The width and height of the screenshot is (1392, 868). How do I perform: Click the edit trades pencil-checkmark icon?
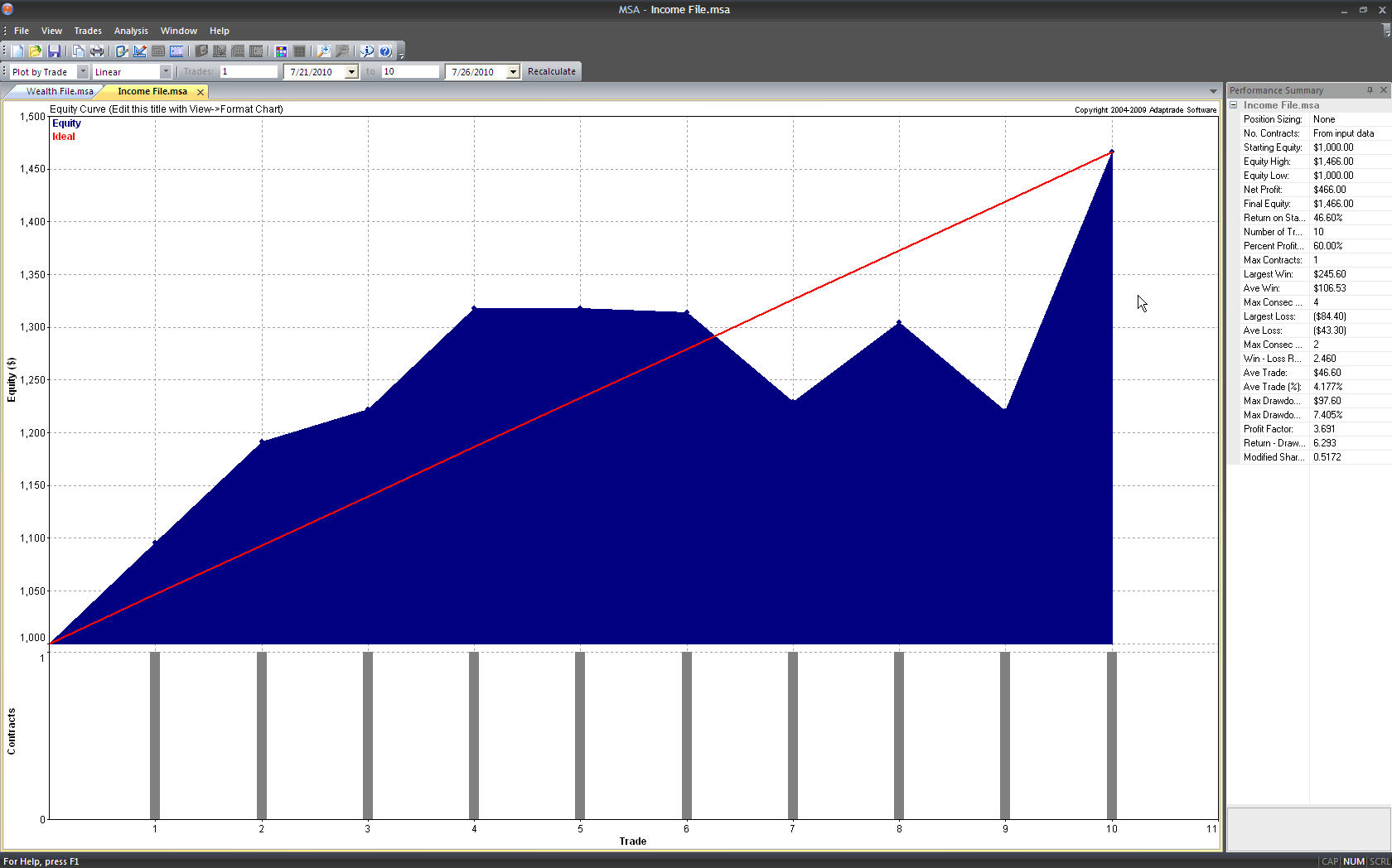pos(122,51)
